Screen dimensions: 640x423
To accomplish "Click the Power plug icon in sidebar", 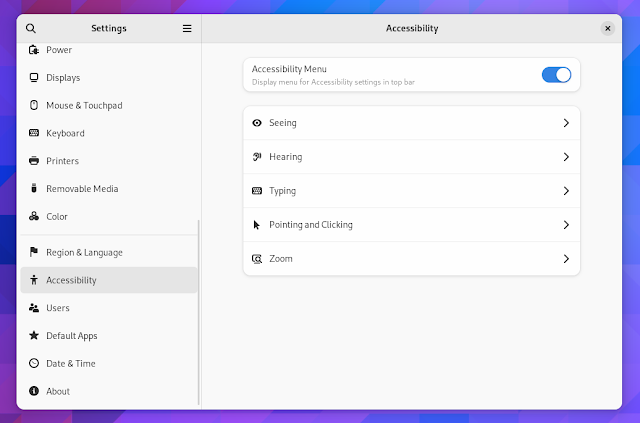I will point(34,50).
